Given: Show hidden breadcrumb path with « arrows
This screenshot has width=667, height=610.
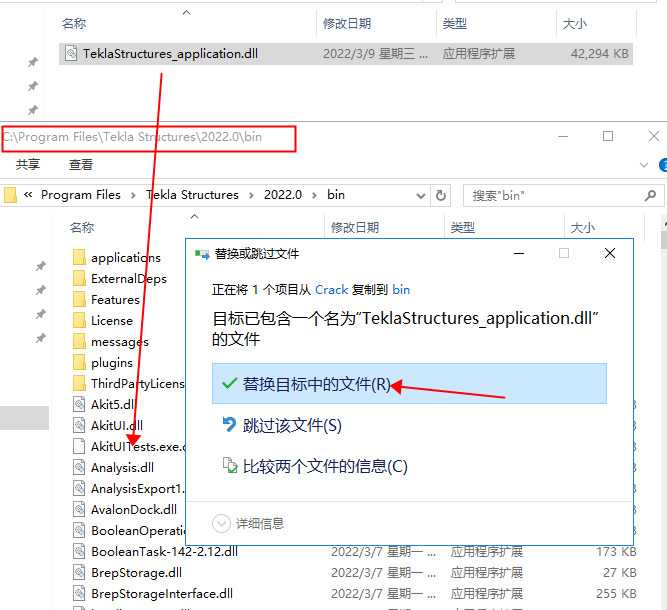Looking at the screenshot, I should pyautogui.click(x=28, y=195).
